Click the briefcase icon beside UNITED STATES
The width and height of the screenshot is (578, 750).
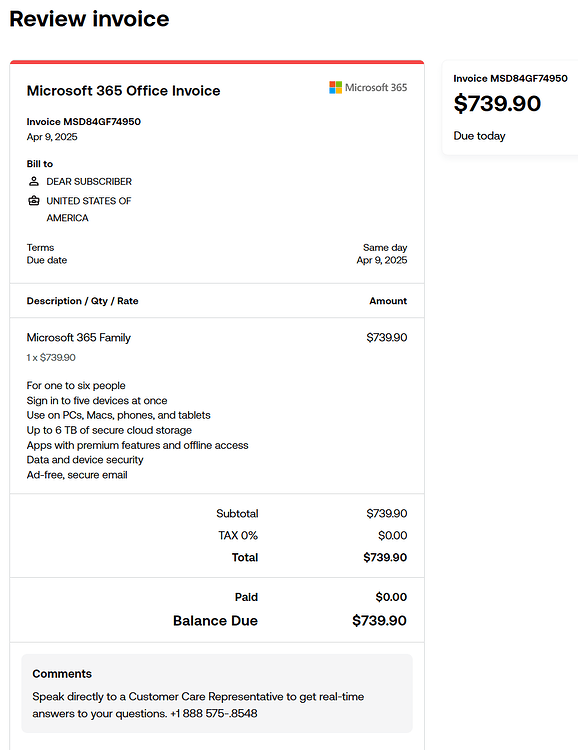33,200
